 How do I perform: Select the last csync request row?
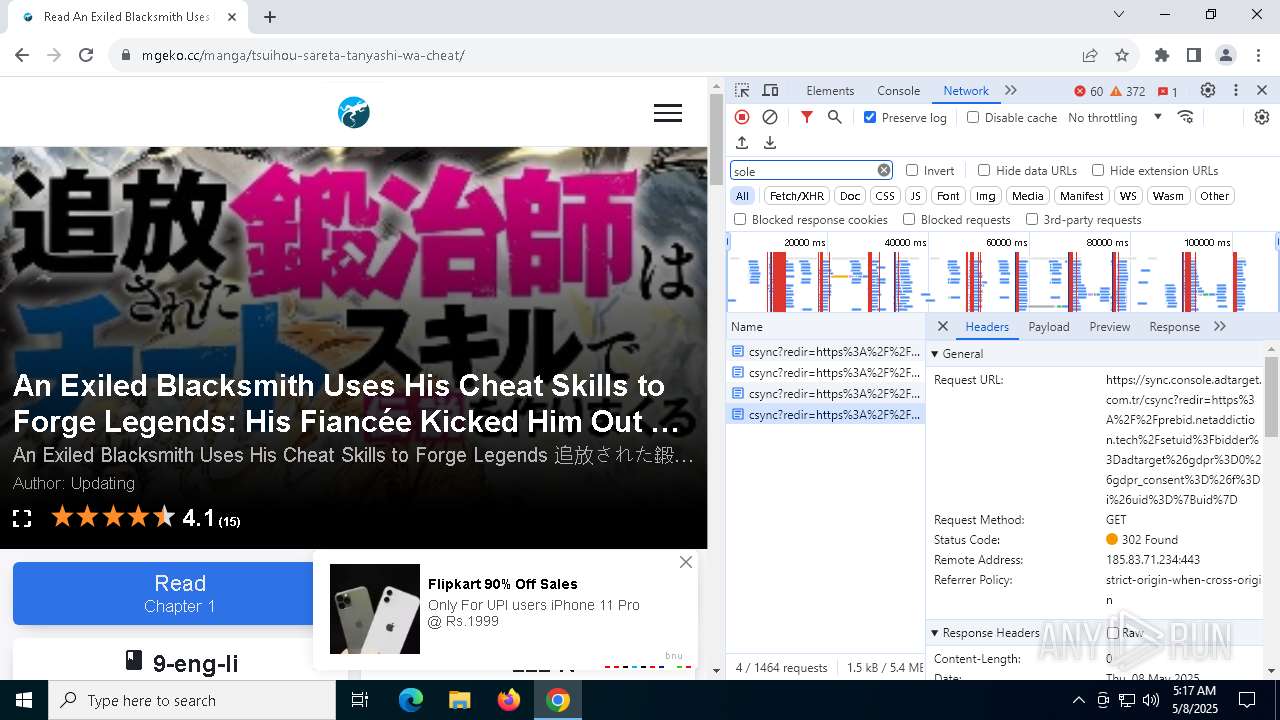point(825,414)
